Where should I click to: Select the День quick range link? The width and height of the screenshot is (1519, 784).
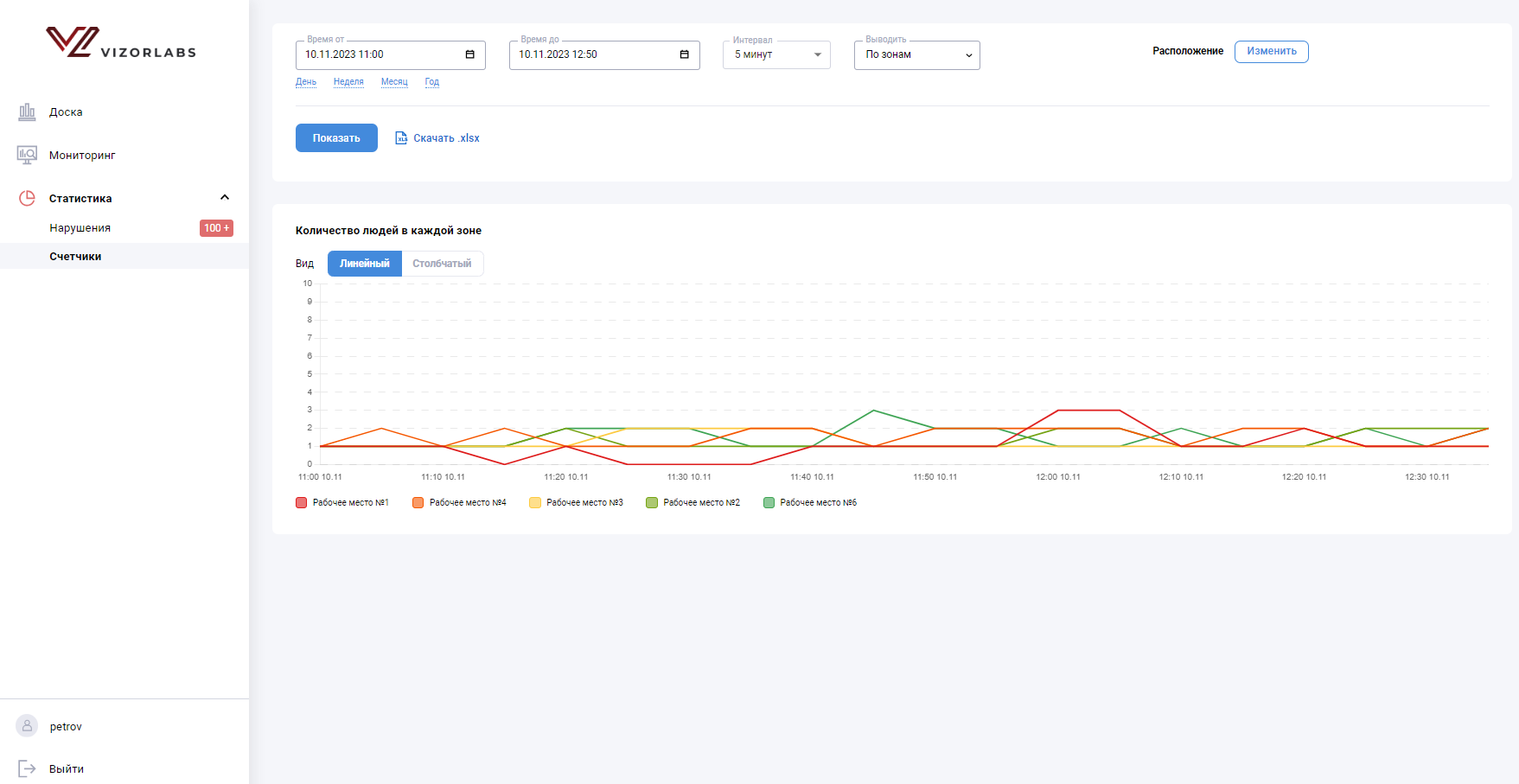(x=306, y=82)
